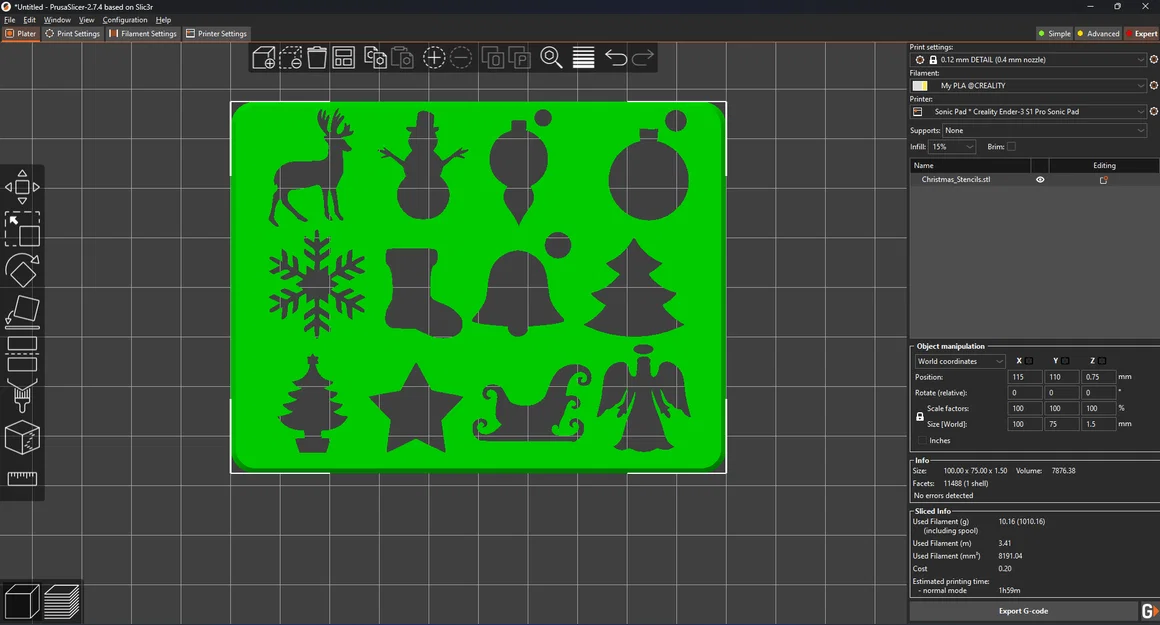This screenshot has height=625, width=1160.
Task: Switch to Expert mode
Action: click(x=1142, y=33)
